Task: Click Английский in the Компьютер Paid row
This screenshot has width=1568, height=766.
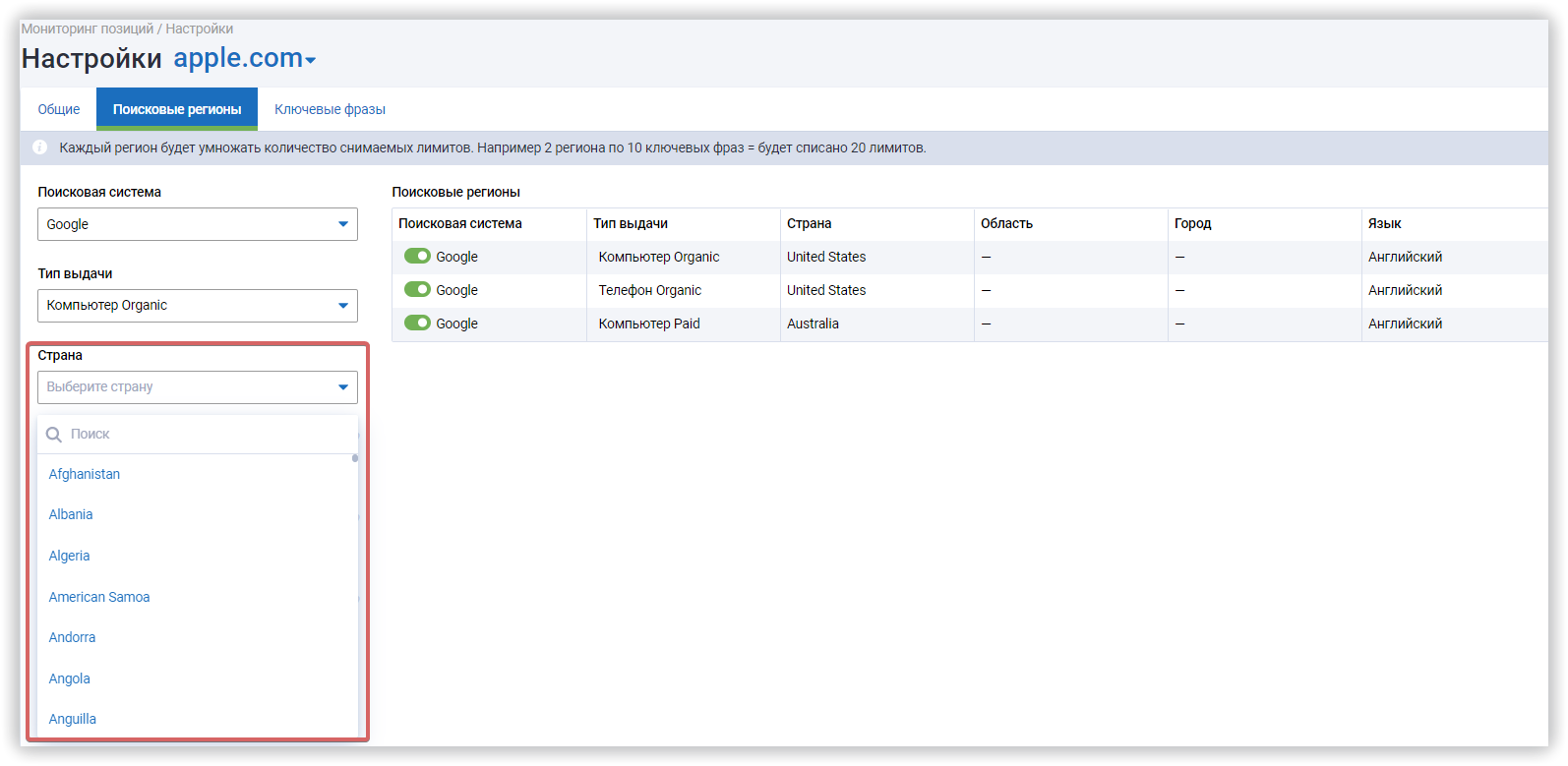Action: [x=1405, y=324]
